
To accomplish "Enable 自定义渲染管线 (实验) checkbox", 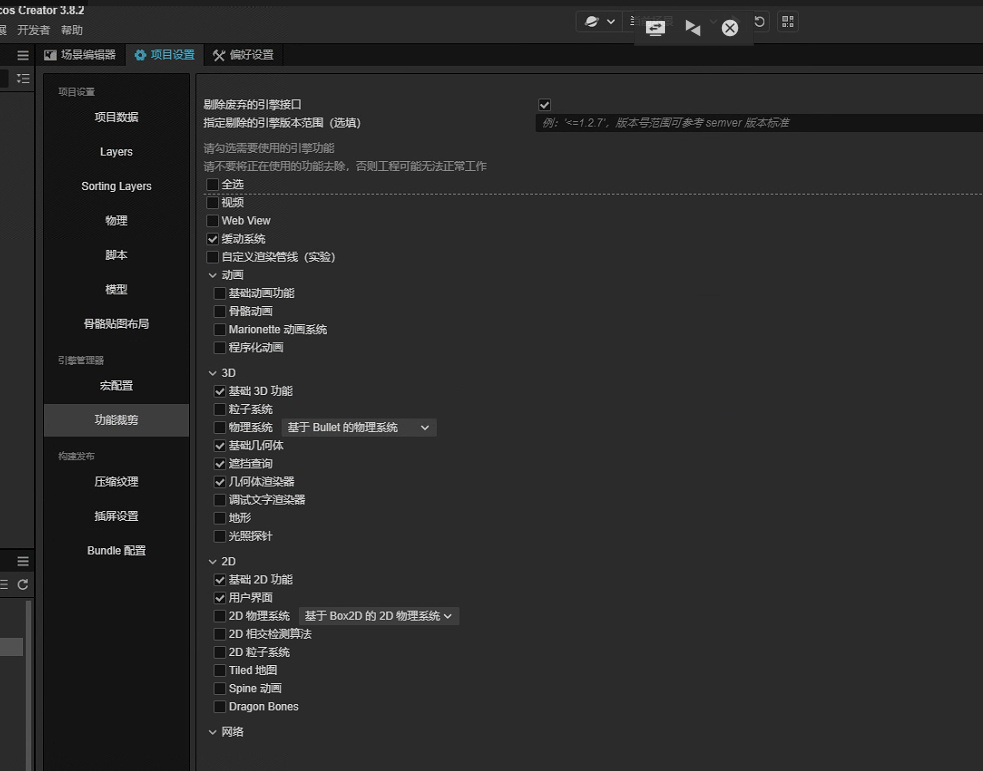I will (213, 257).
